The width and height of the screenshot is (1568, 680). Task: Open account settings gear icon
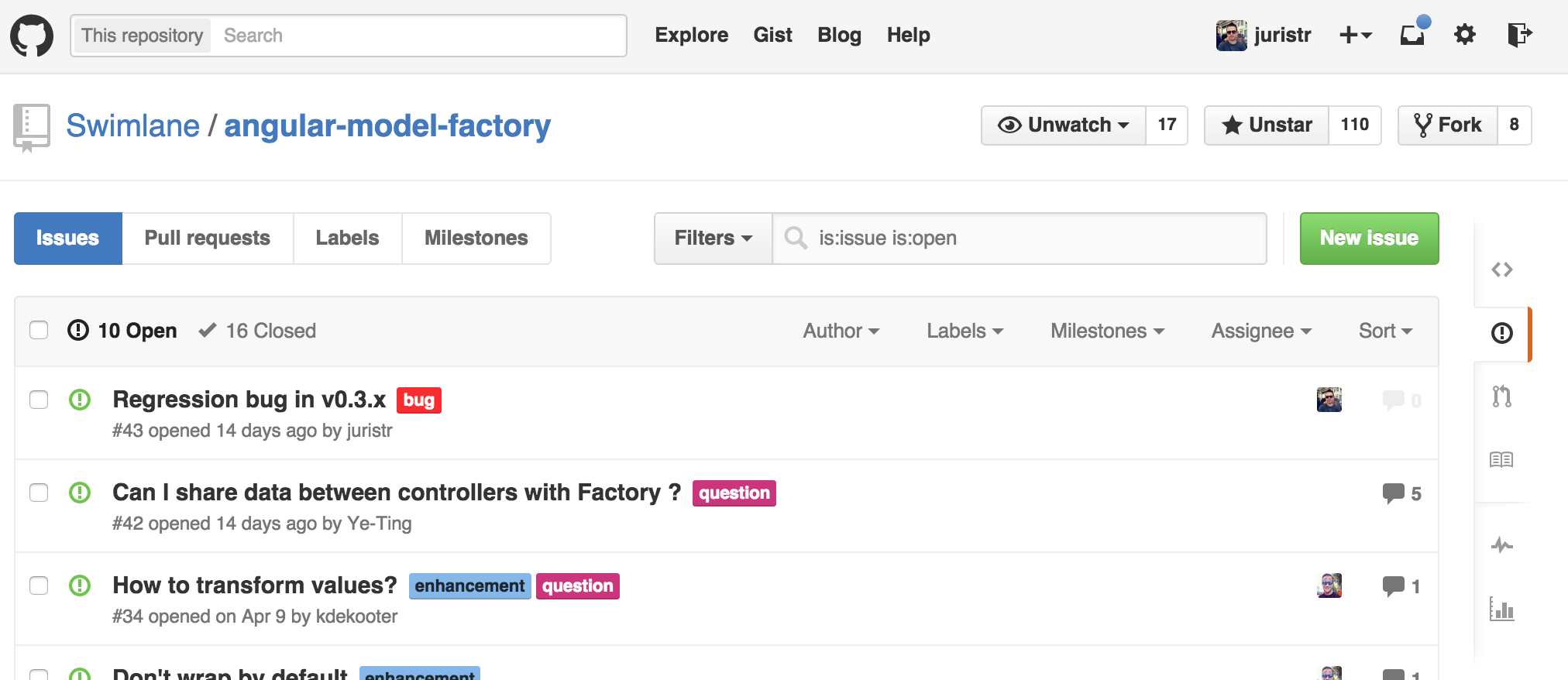pyautogui.click(x=1464, y=35)
